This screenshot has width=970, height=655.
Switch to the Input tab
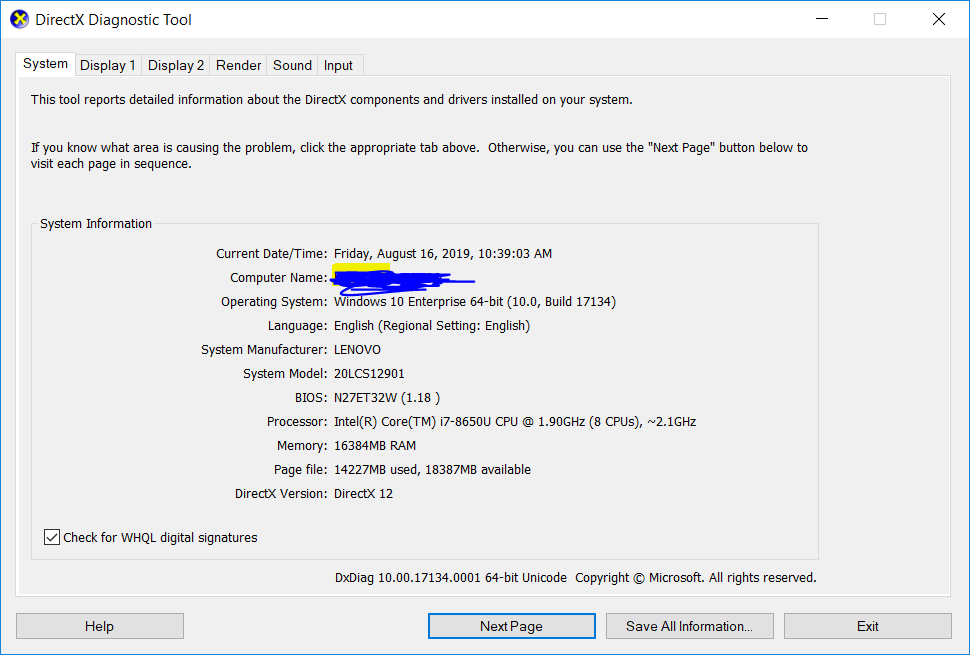click(x=338, y=66)
